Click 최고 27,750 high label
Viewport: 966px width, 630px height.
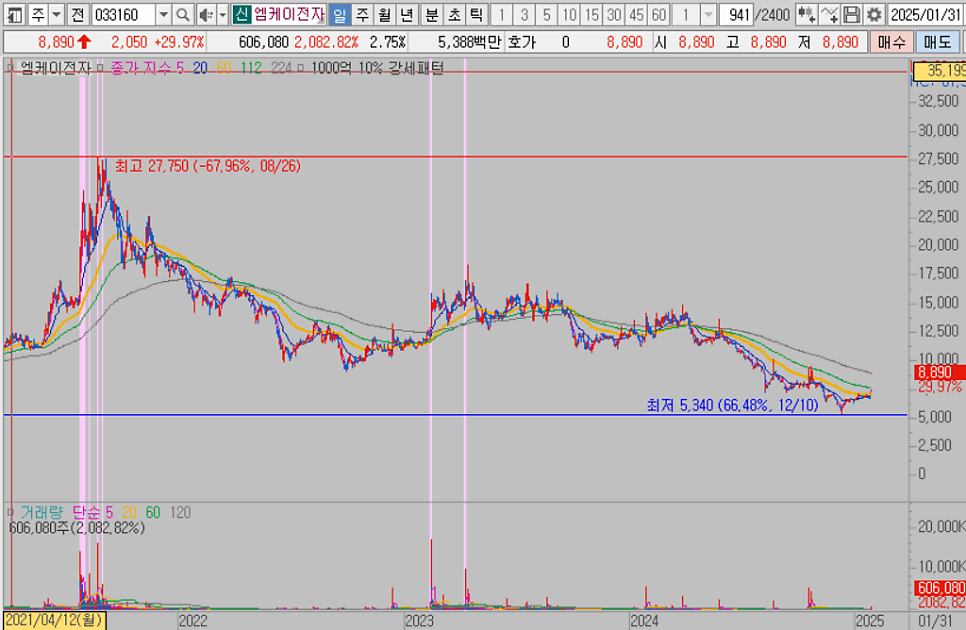pos(208,166)
